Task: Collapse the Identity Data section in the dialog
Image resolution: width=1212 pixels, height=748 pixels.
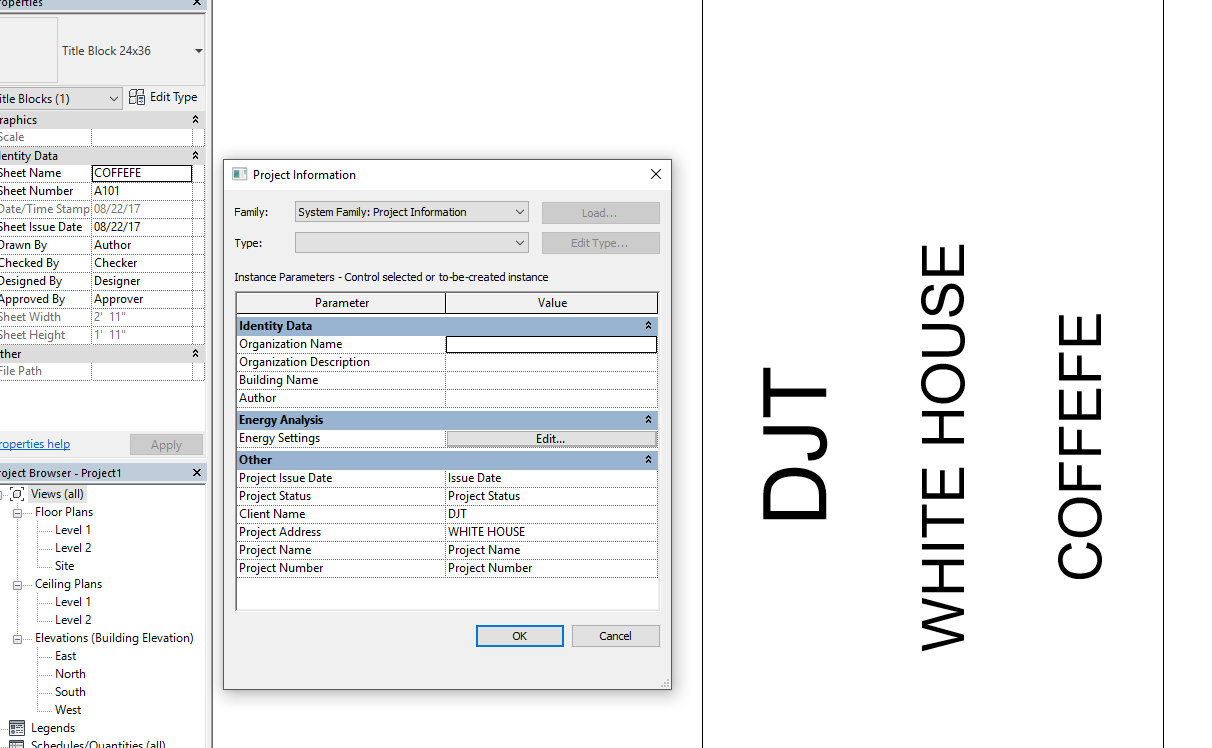Action: 648,325
